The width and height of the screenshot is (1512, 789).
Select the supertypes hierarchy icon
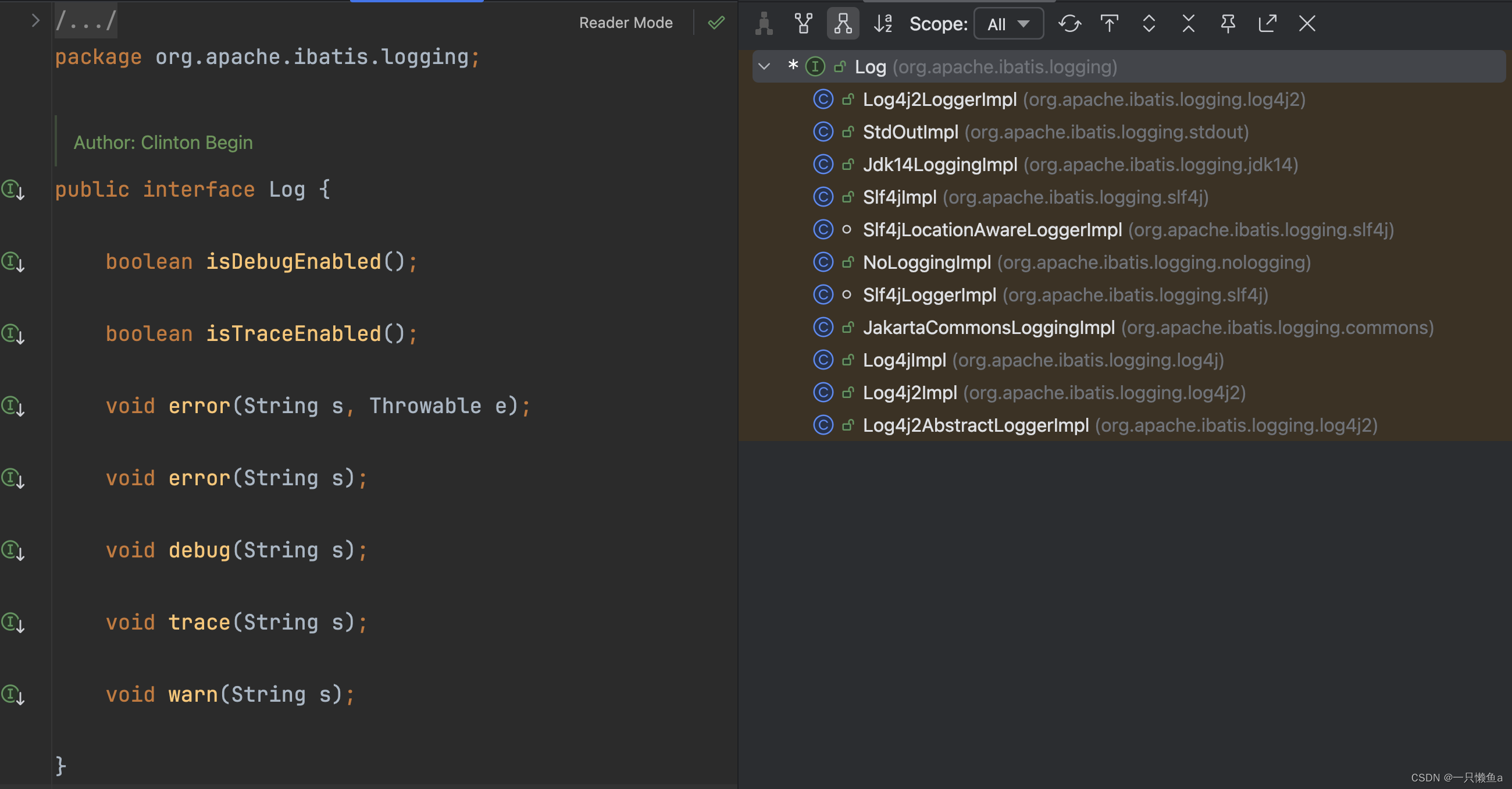(803, 23)
